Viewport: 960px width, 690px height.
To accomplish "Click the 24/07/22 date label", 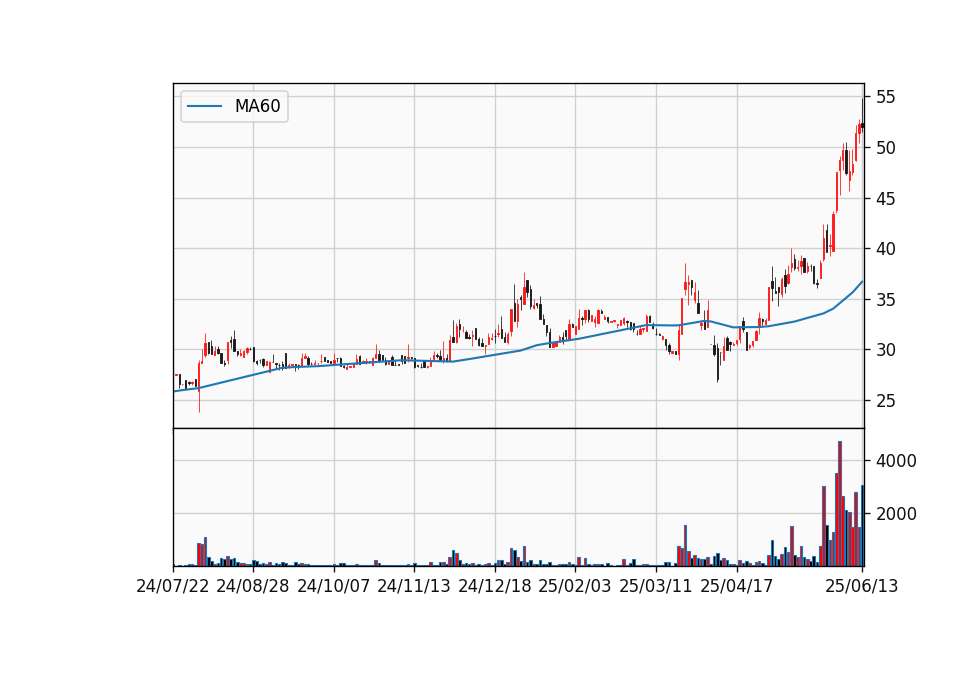I will 173,586.
